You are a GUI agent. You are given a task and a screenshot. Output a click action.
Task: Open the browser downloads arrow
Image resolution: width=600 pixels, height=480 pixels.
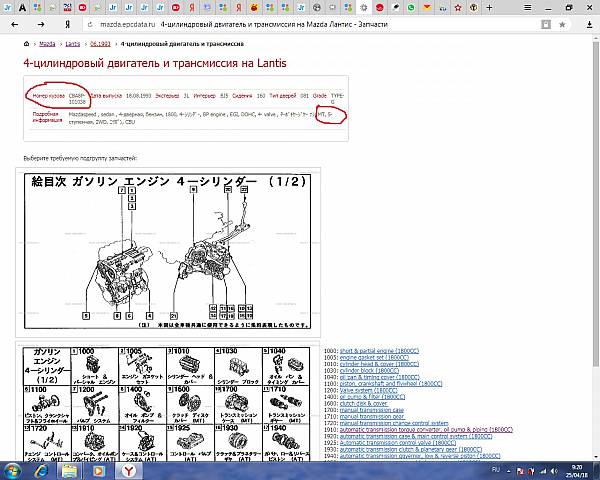589,24
